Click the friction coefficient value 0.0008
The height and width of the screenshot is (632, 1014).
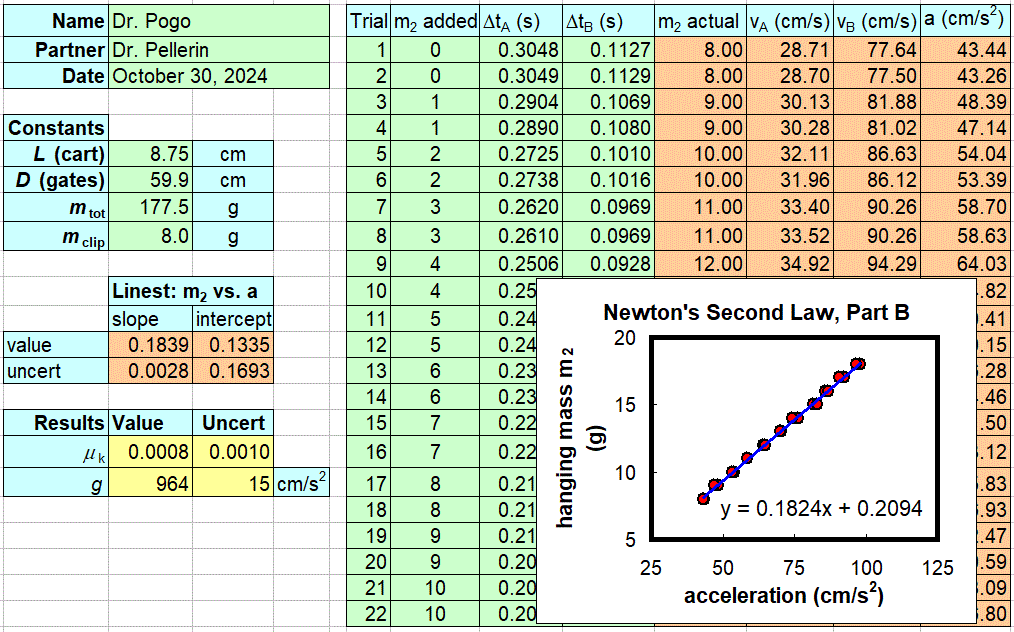coord(150,453)
